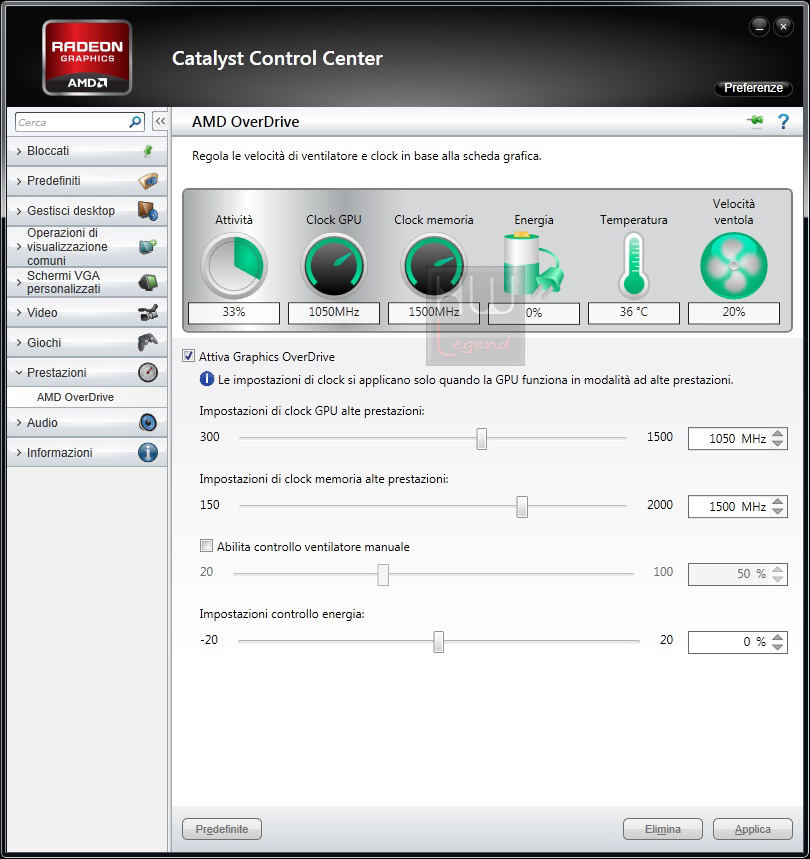The image size is (810, 859).
Task: Click the manual fan slider handle
Action: tap(383, 574)
